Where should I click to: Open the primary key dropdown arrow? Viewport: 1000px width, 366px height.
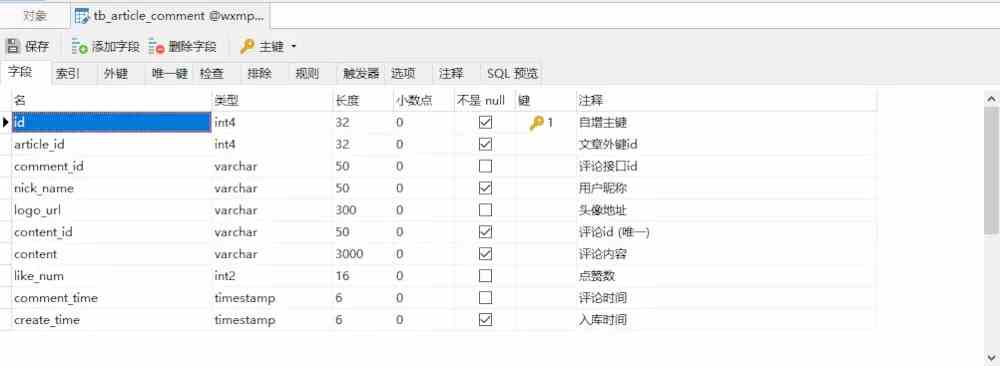[293, 47]
